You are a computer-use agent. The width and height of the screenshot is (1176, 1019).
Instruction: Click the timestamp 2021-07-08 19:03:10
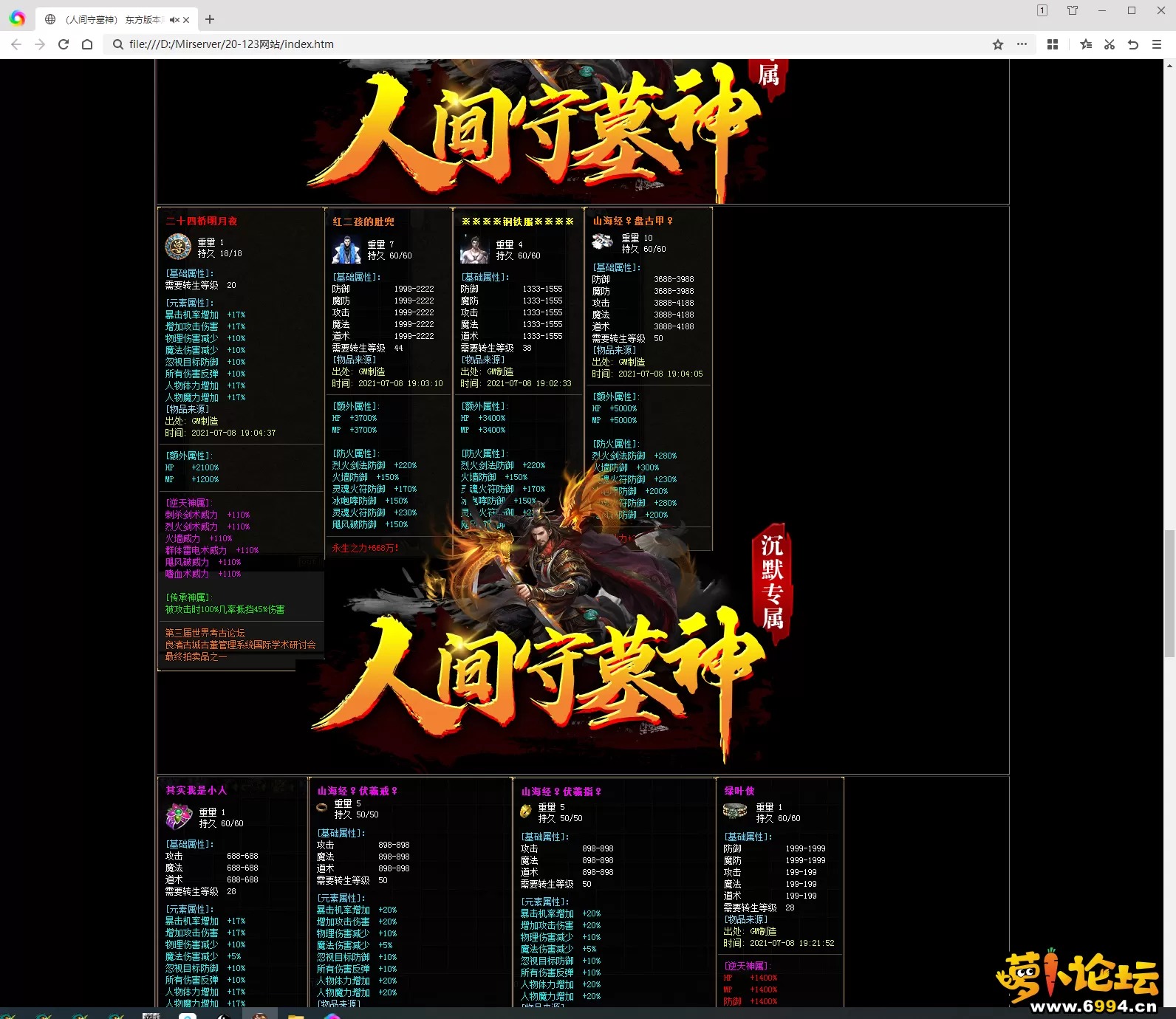400,383
